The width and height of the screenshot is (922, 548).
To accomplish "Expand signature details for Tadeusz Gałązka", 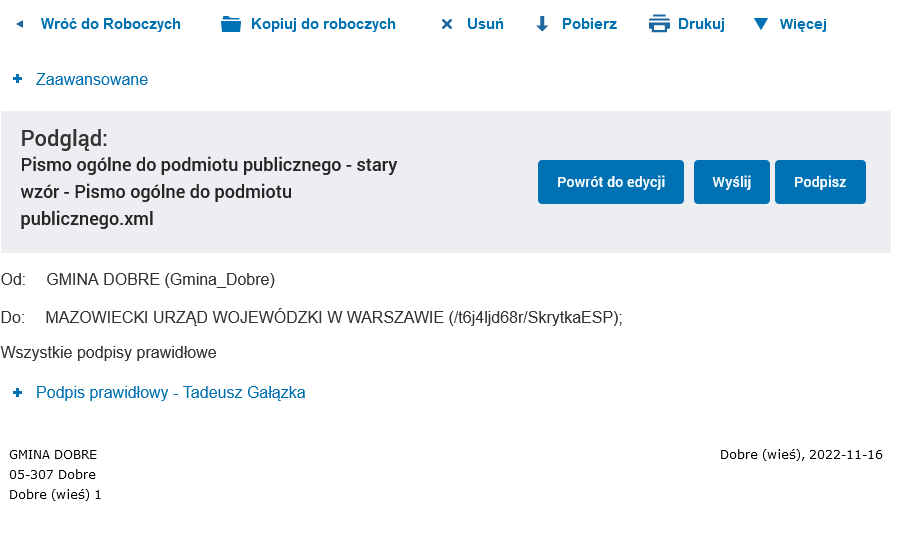I will click(170, 393).
